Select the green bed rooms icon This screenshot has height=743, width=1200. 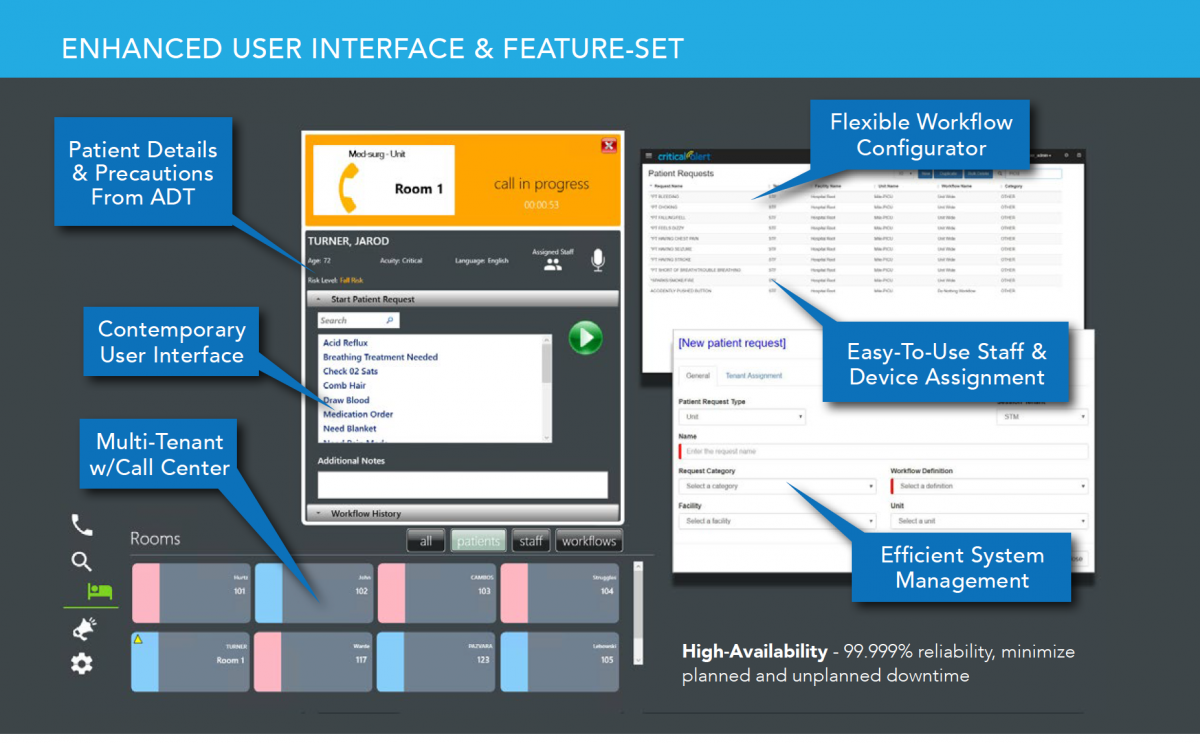coord(99,591)
